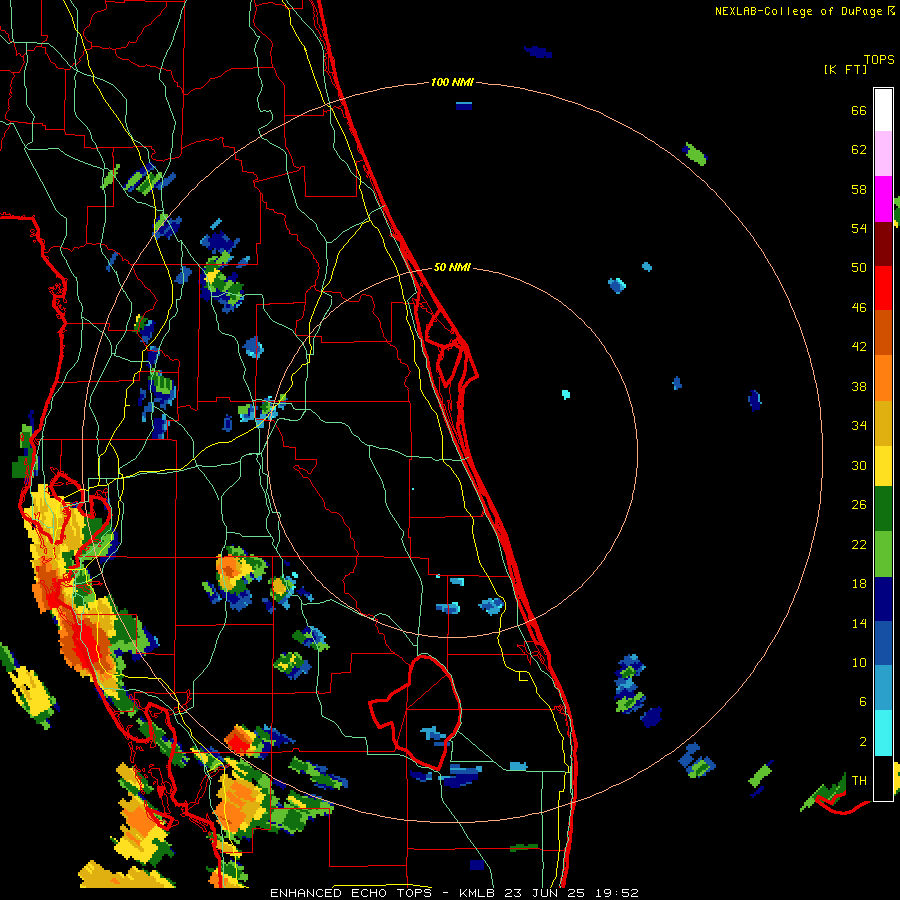Click the legend value 10

[859, 662]
